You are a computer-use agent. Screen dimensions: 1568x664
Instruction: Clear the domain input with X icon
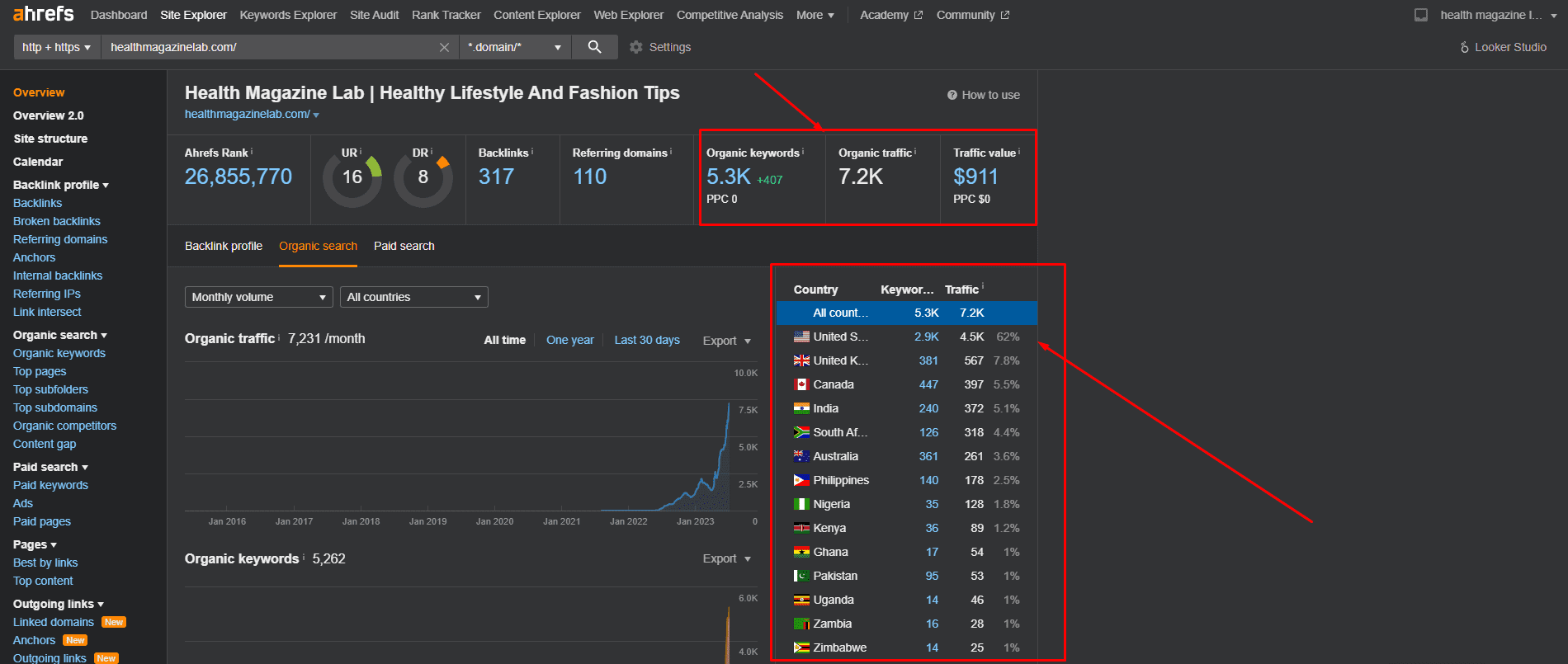[x=444, y=48]
